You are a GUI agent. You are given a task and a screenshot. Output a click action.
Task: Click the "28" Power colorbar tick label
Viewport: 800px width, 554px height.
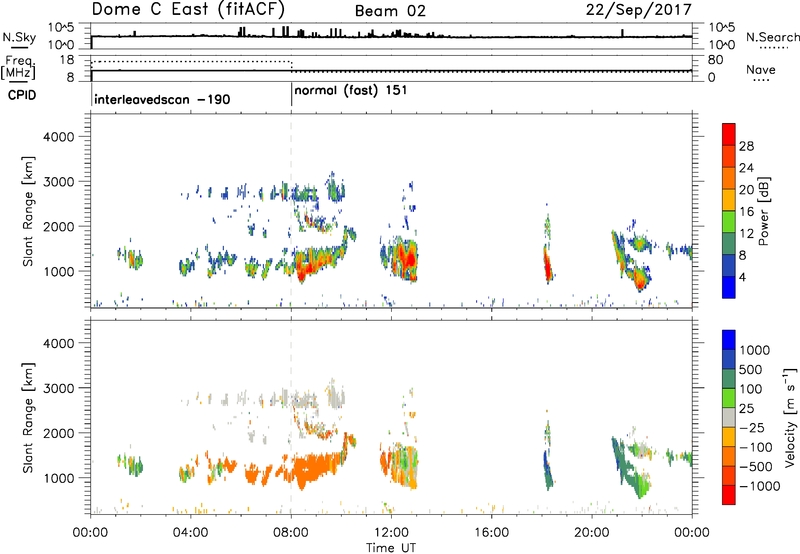[x=746, y=146]
